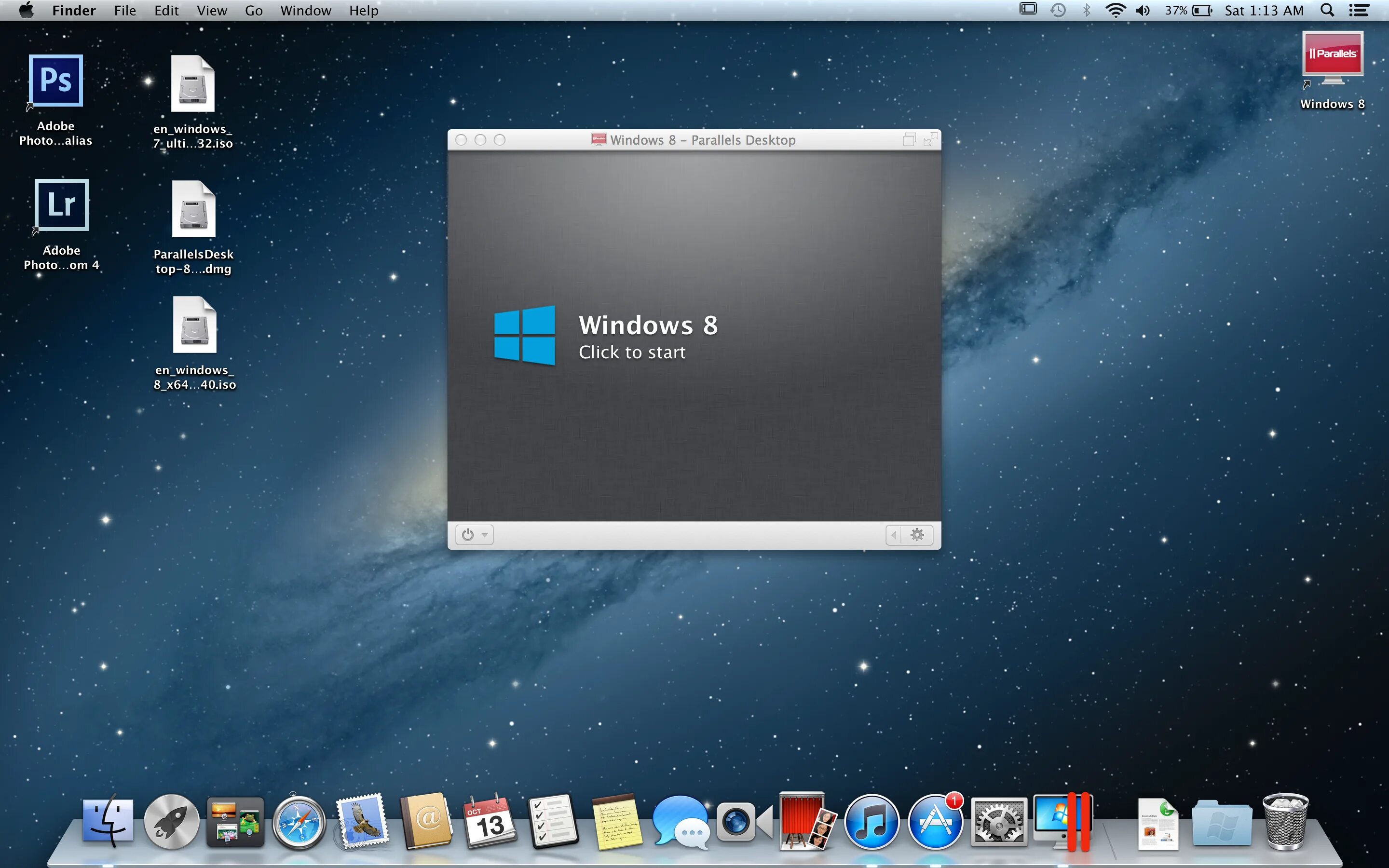Switch to Coherence view icon in Parallels titlebar
Image resolution: width=1389 pixels, height=868 pixels.
point(909,139)
